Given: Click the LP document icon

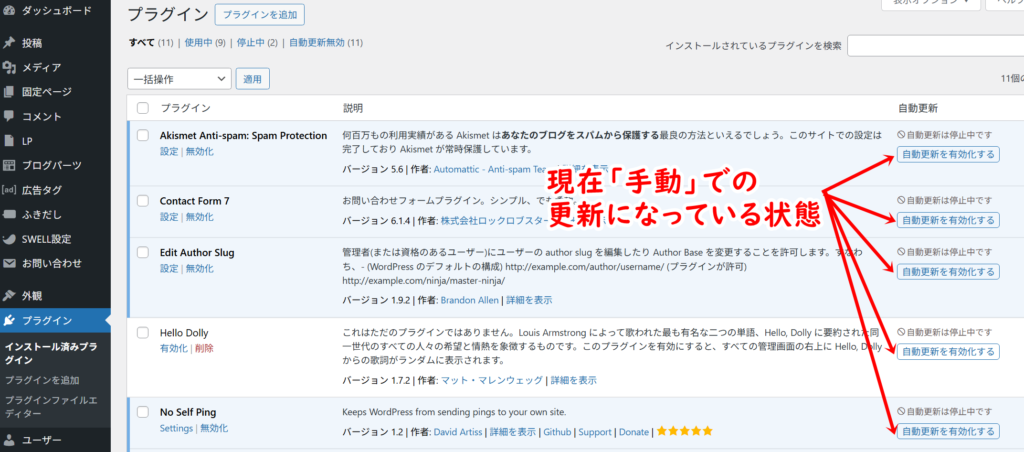Looking at the screenshot, I should [x=9, y=141].
